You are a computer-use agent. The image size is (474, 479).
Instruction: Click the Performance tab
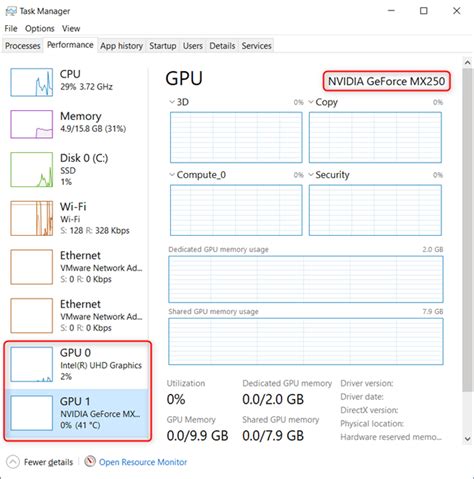(70, 45)
